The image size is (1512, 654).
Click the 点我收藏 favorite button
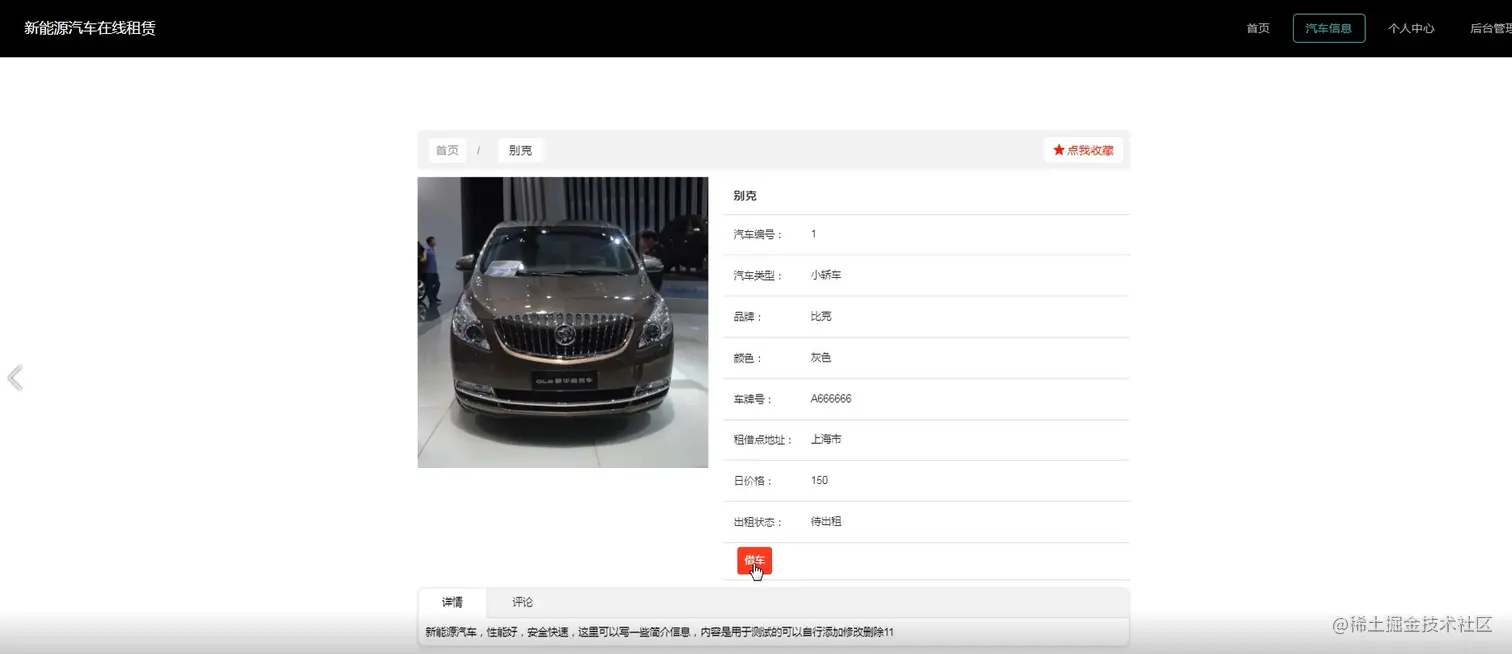(x=1083, y=149)
